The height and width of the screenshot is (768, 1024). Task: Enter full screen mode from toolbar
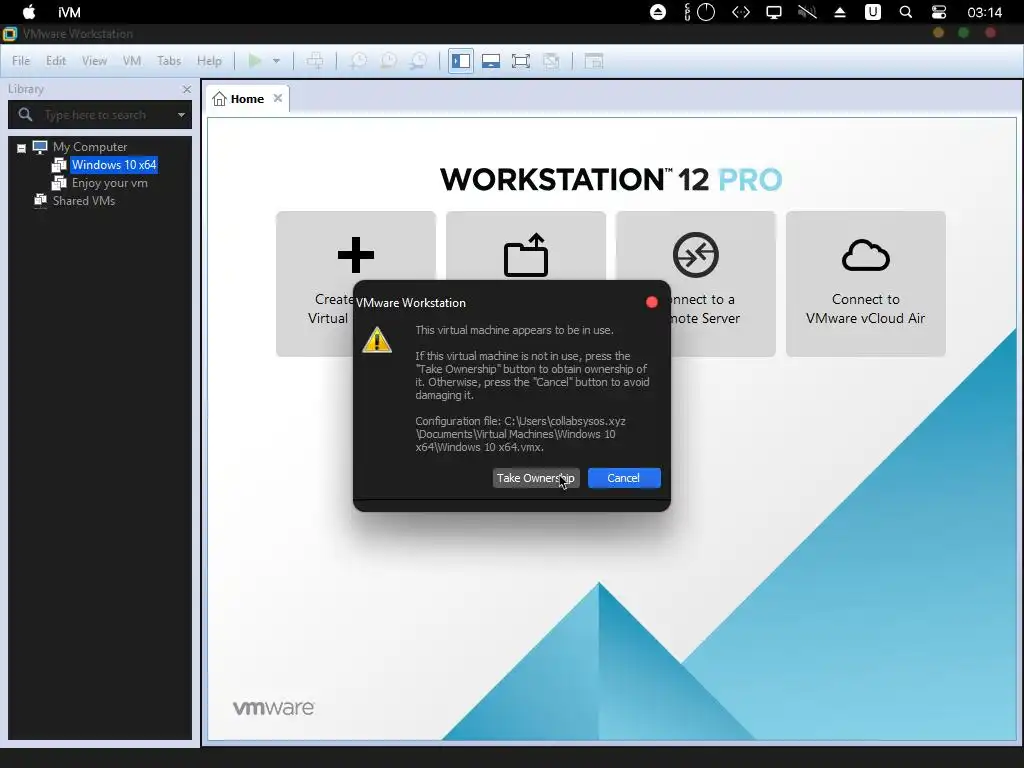click(520, 61)
